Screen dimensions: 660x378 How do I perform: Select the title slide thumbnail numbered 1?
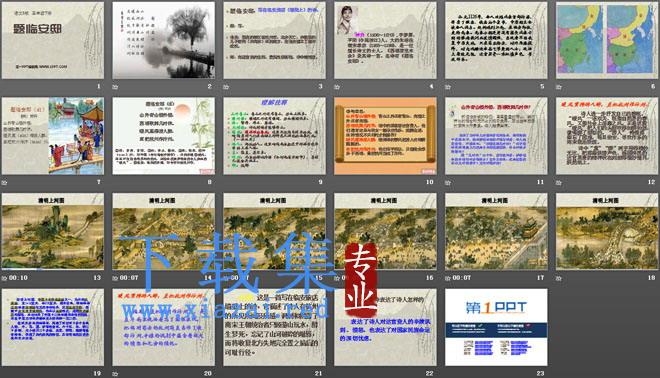[x=53, y=40]
